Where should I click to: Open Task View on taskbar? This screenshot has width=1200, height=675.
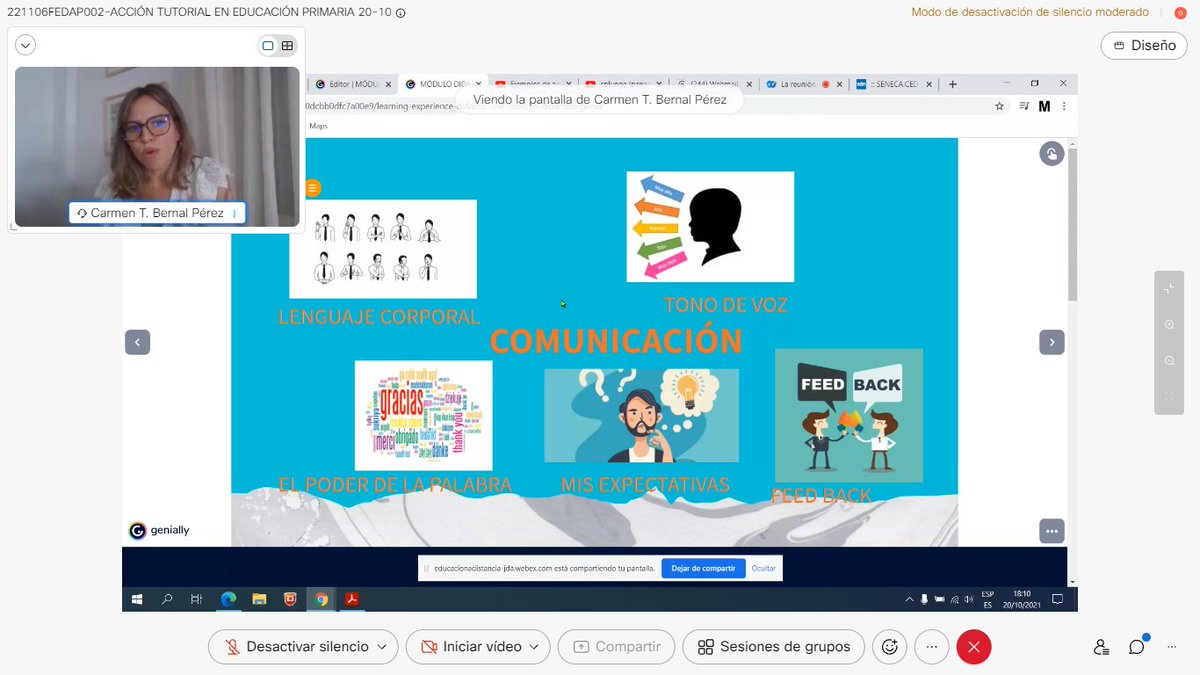pyautogui.click(x=196, y=600)
